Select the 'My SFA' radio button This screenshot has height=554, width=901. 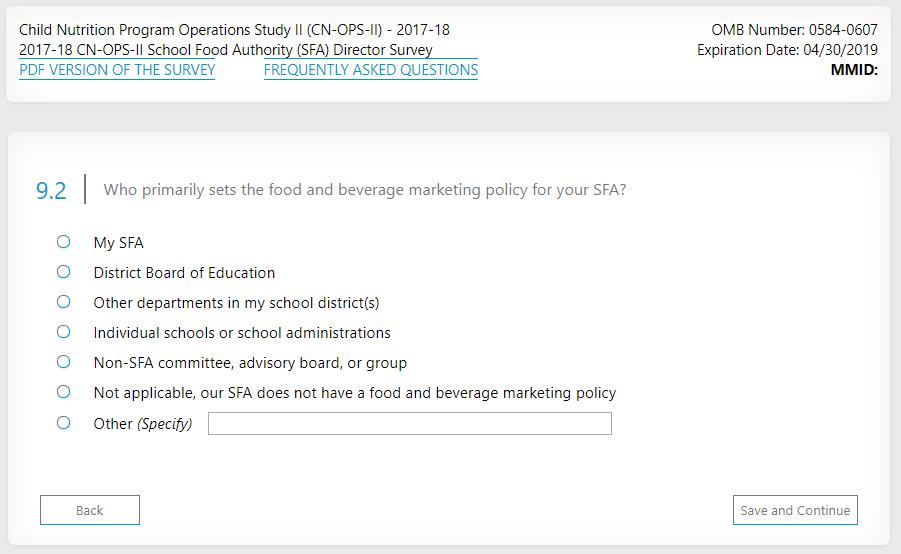64,242
